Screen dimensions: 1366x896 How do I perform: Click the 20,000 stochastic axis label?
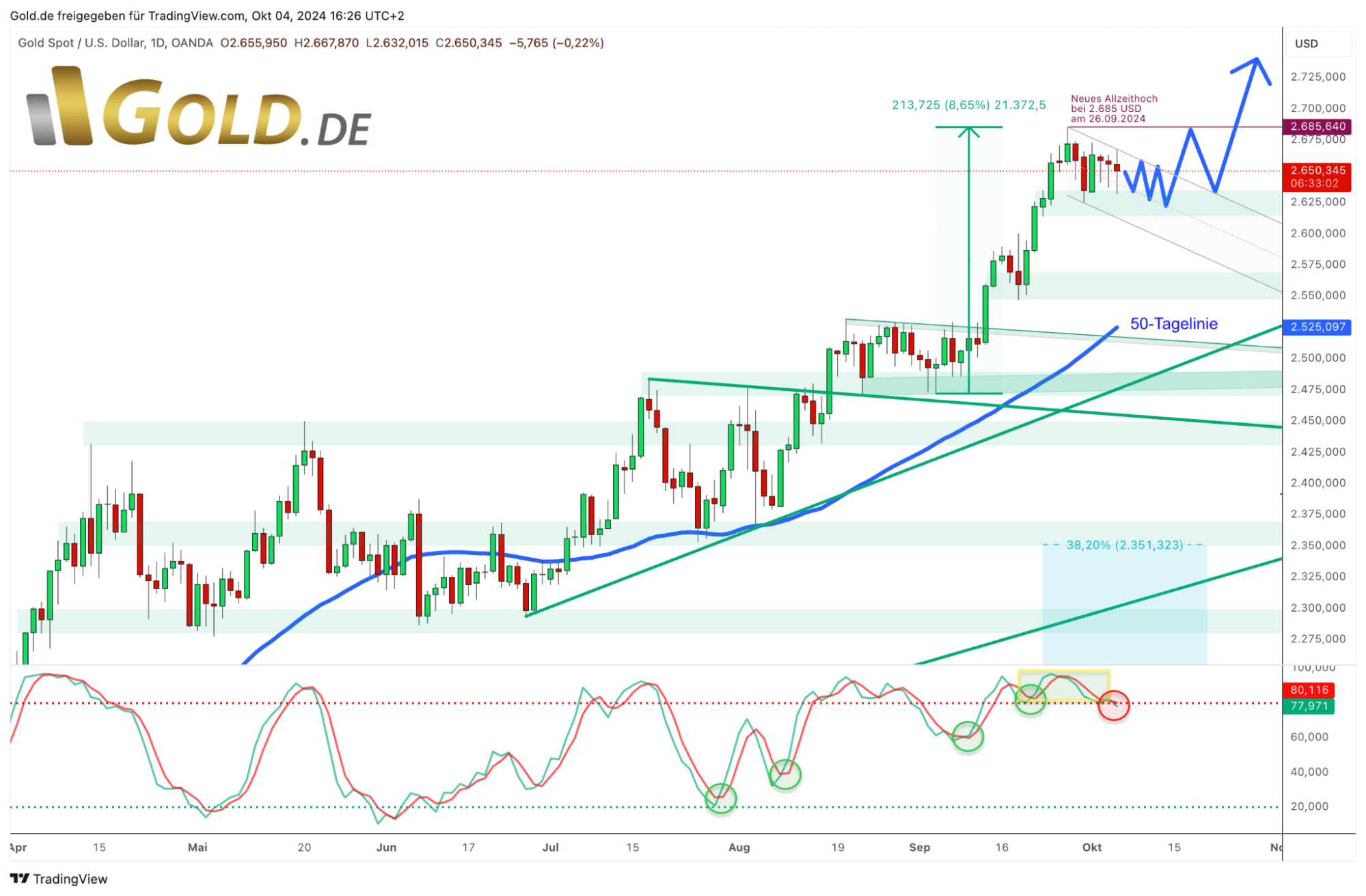[x=1309, y=806]
